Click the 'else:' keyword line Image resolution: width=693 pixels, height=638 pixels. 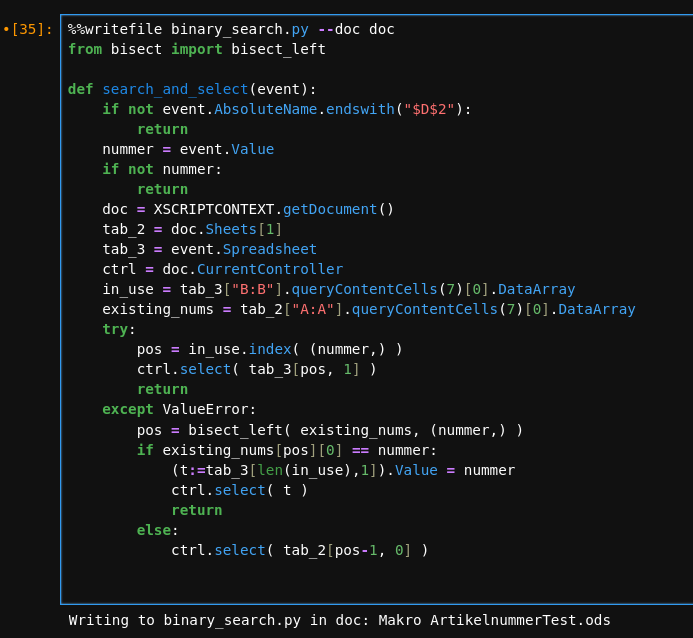point(157,530)
